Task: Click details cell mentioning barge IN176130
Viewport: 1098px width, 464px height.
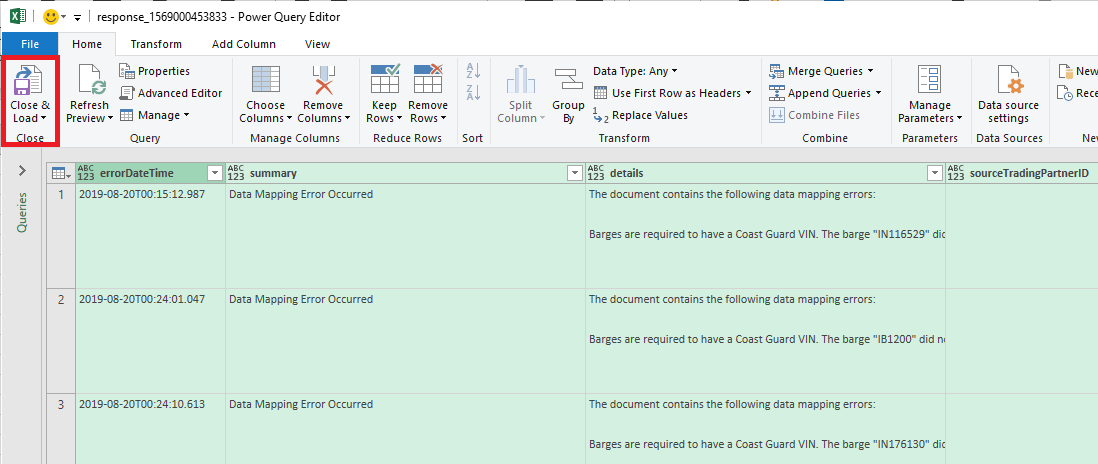Action: click(x=765, y=428)
